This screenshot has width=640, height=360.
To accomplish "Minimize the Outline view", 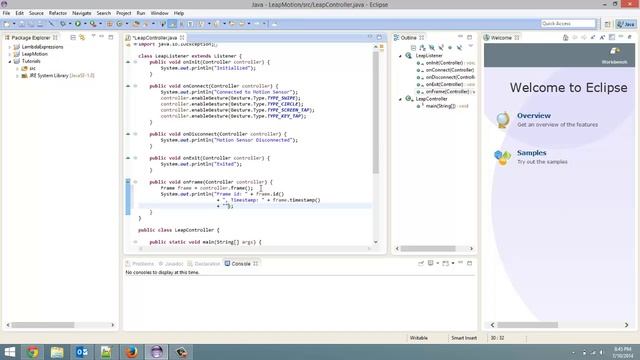I will click(460, 37).
